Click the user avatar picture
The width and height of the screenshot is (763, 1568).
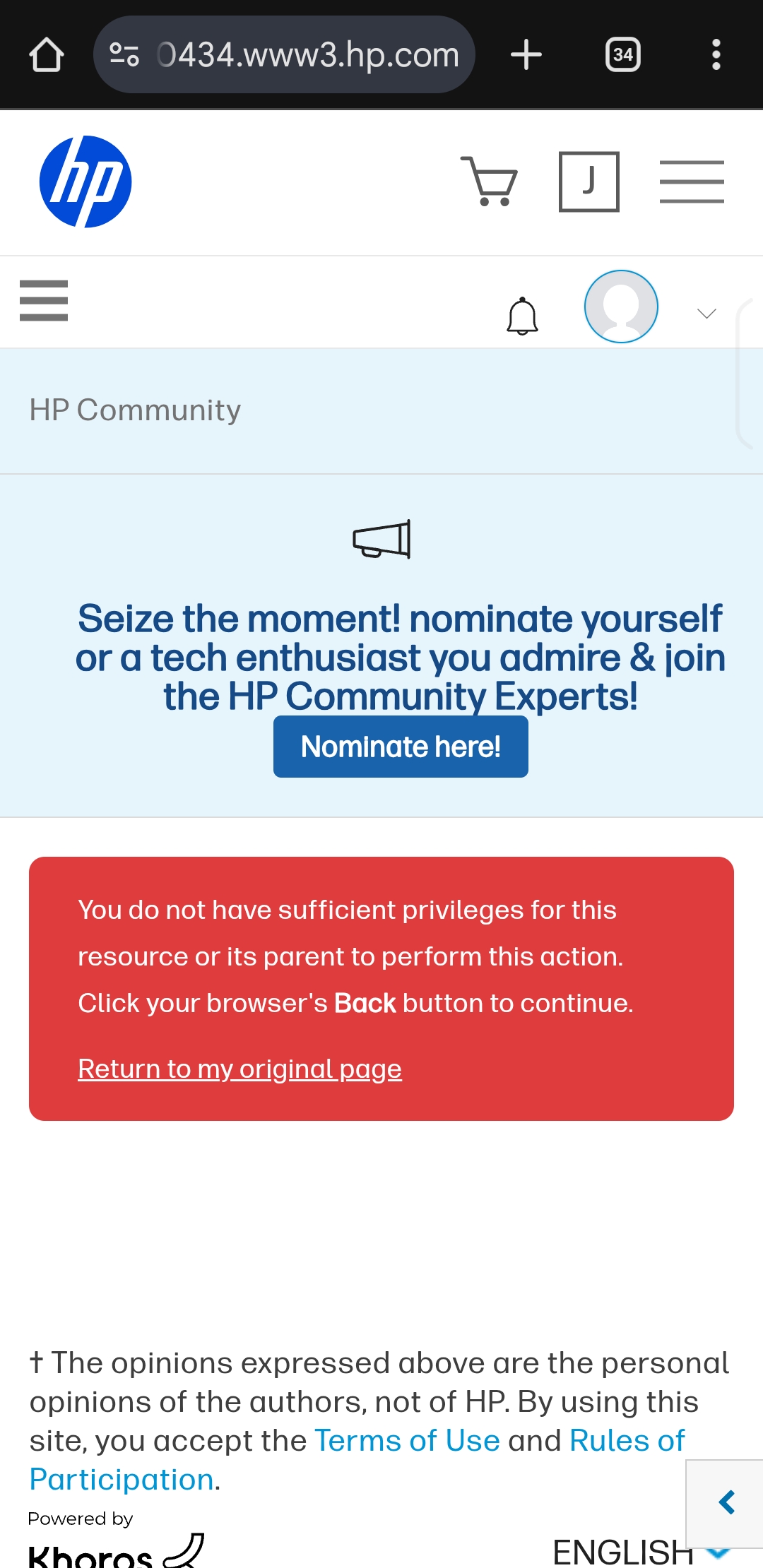tap(621, 307)
